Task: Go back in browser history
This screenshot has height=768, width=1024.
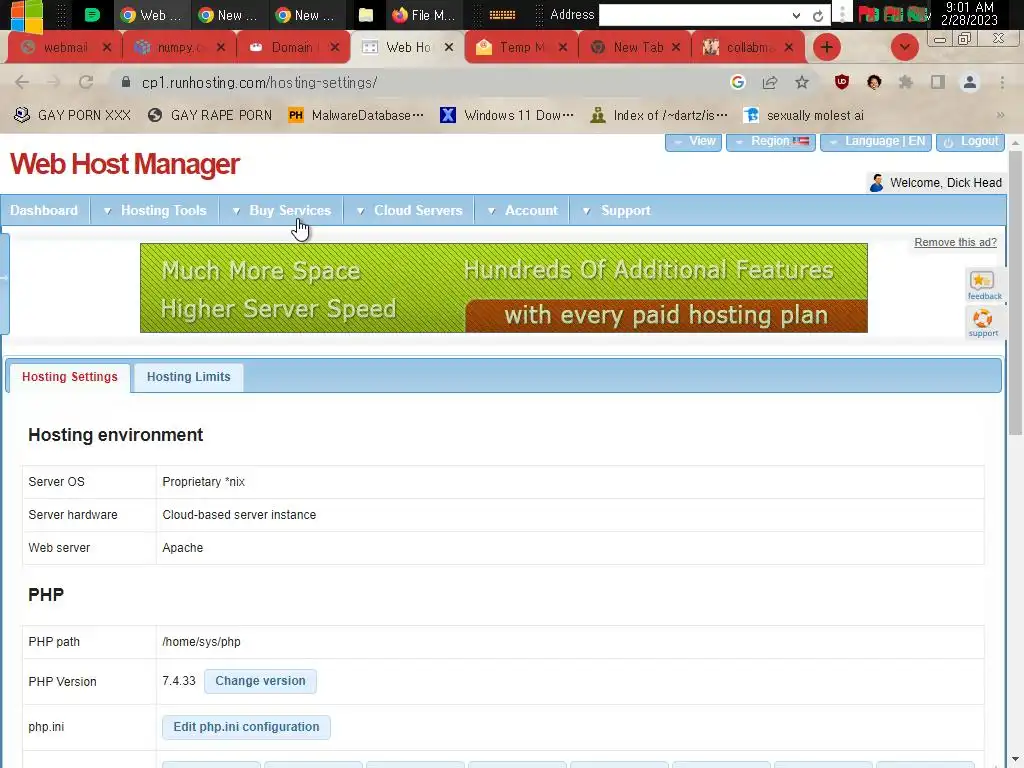Action: coord(22,82)
